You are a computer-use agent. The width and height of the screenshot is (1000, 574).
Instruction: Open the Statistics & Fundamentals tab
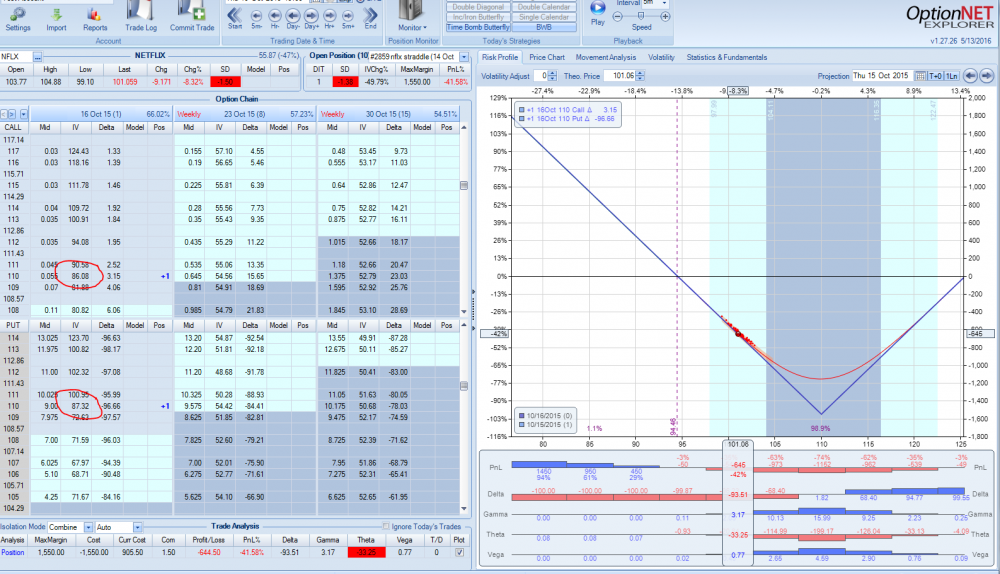pos(726,57)
